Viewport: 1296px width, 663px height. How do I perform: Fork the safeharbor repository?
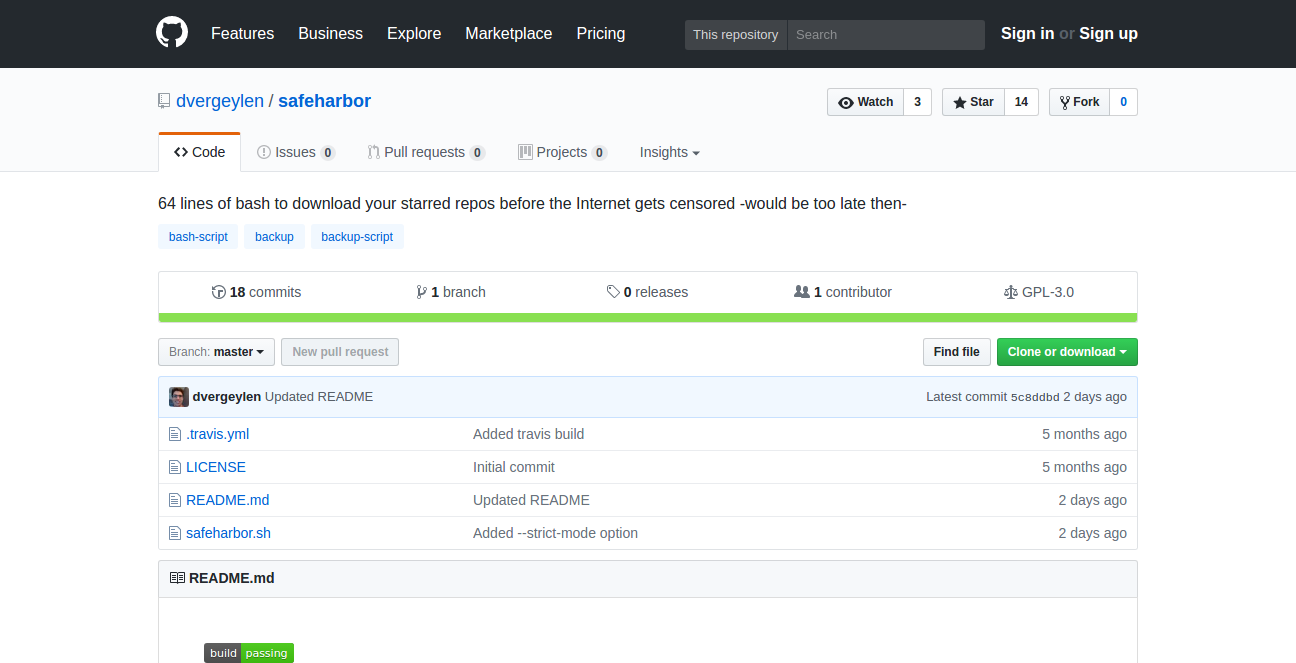[x=1080, y=102]
